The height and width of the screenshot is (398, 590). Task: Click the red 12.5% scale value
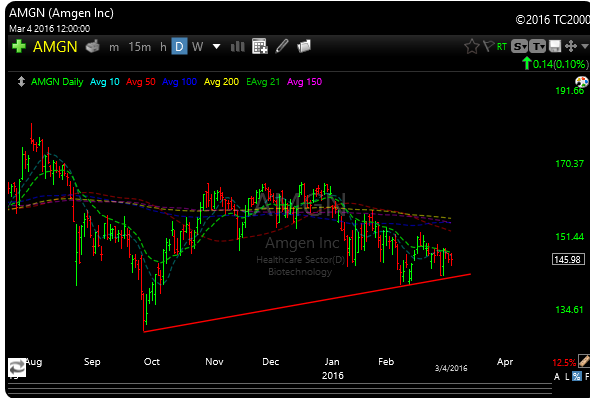(564, 363)
